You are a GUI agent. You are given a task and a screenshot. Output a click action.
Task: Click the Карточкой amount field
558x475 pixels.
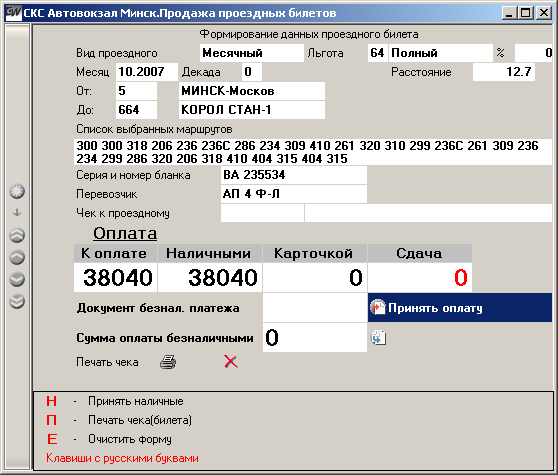coord(315,278)
